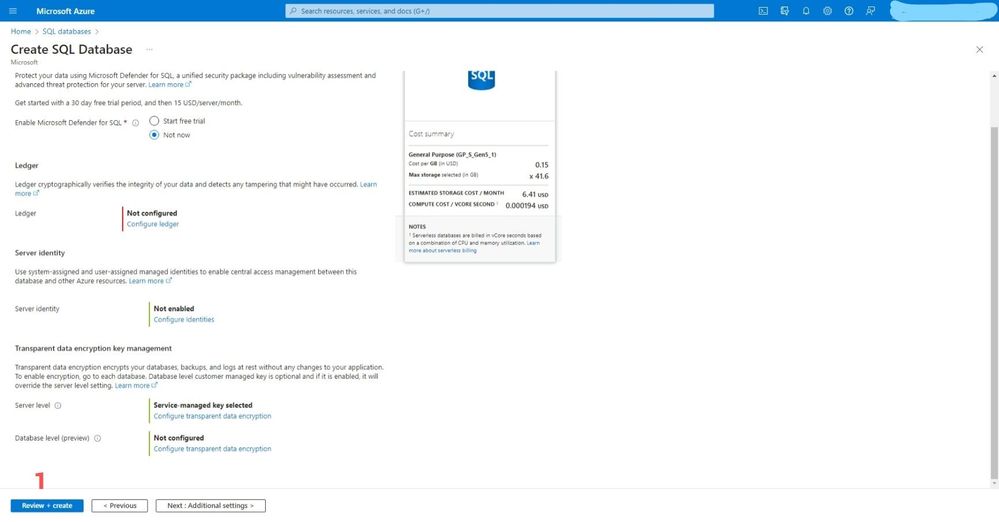Click the 0.000194 USD compute cost value
This screenshot has height=522, width=999.
tap(527, 206)
